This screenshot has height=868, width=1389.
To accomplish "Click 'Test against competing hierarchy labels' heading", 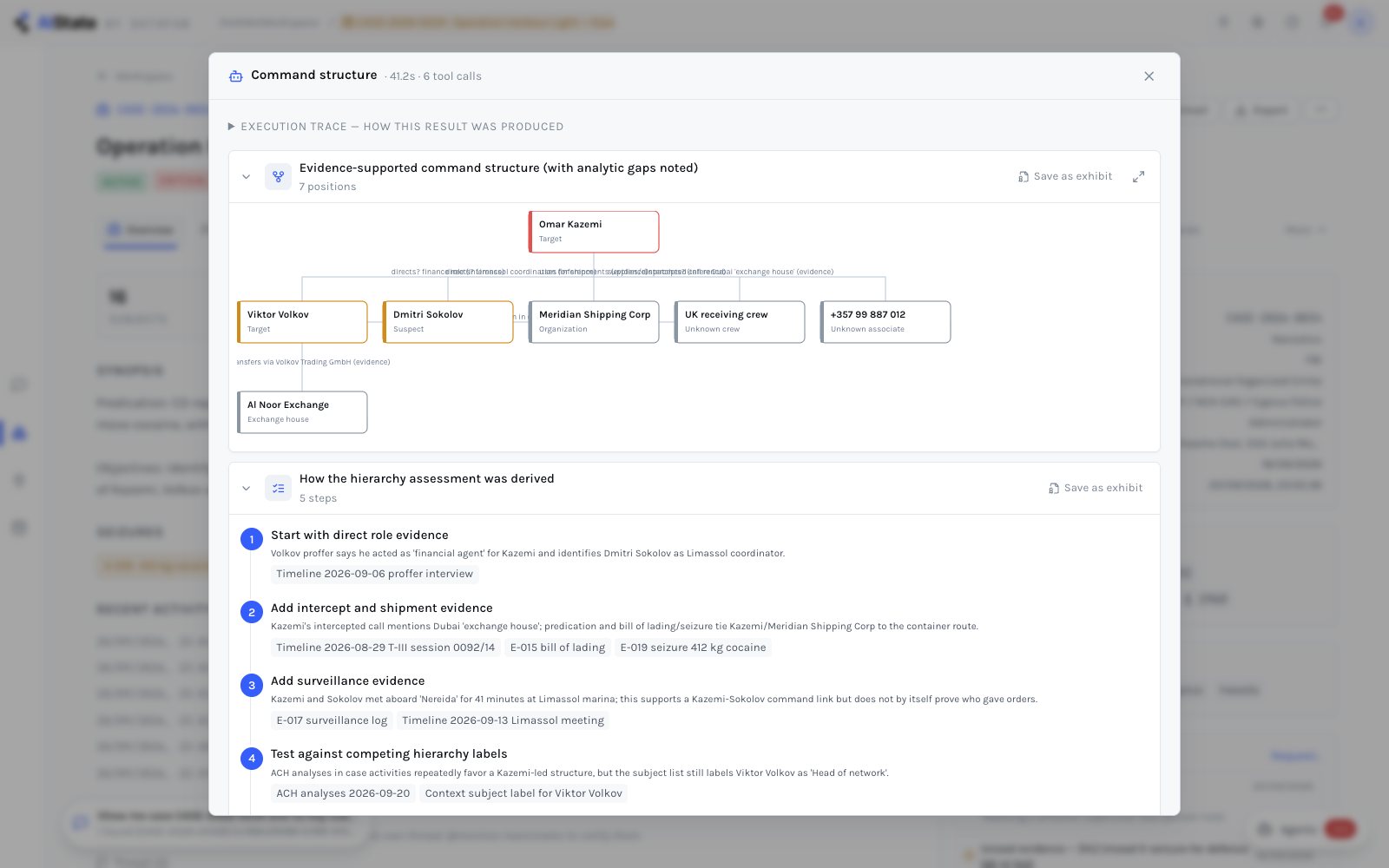I will 389,754.
